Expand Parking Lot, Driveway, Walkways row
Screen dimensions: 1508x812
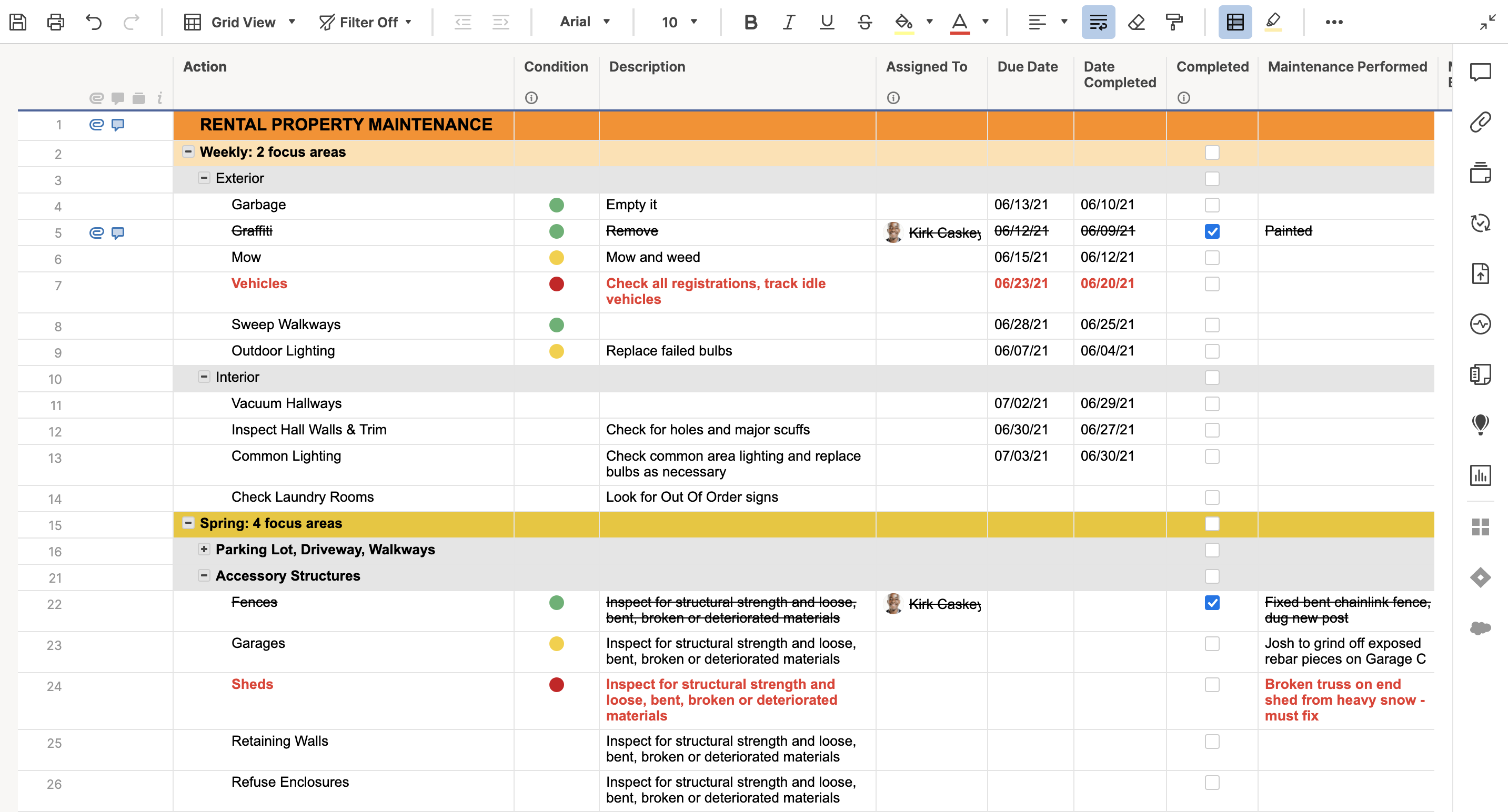[x=204, y=550]
